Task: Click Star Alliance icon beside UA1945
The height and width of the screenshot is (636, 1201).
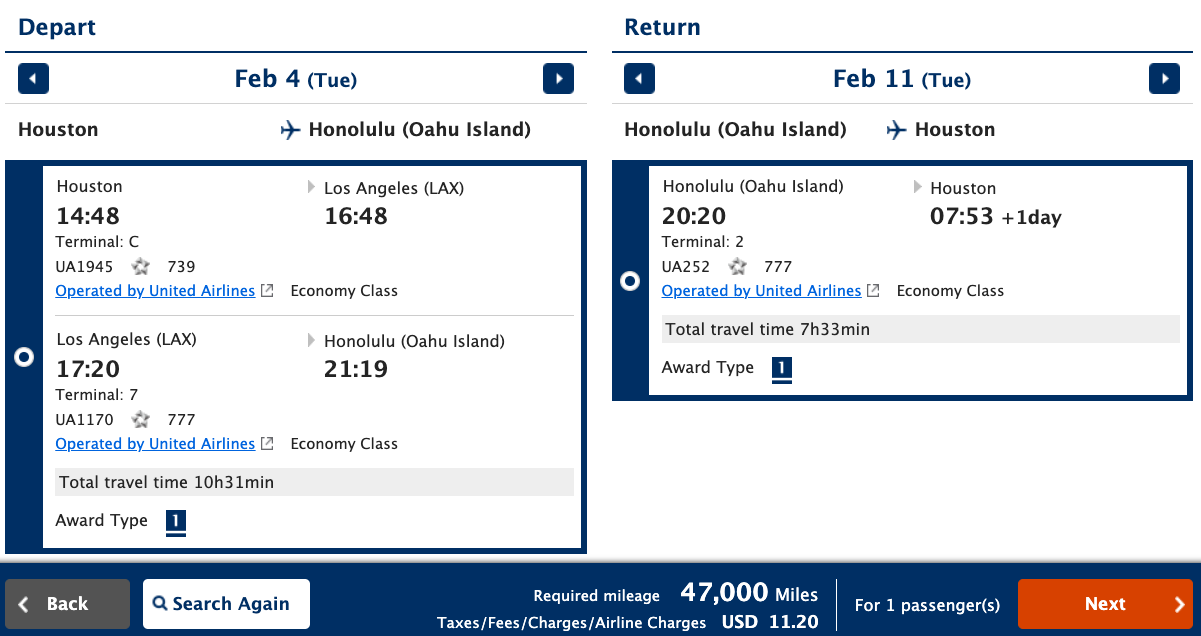Action: (x=142, y=267)
